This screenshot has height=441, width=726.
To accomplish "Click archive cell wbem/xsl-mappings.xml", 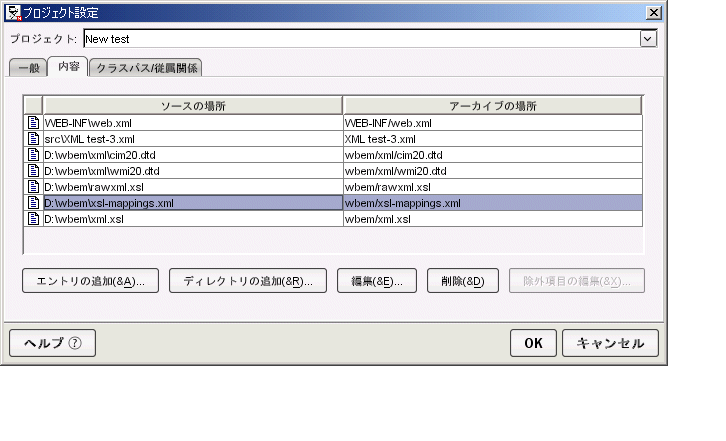I will point(493,202).
